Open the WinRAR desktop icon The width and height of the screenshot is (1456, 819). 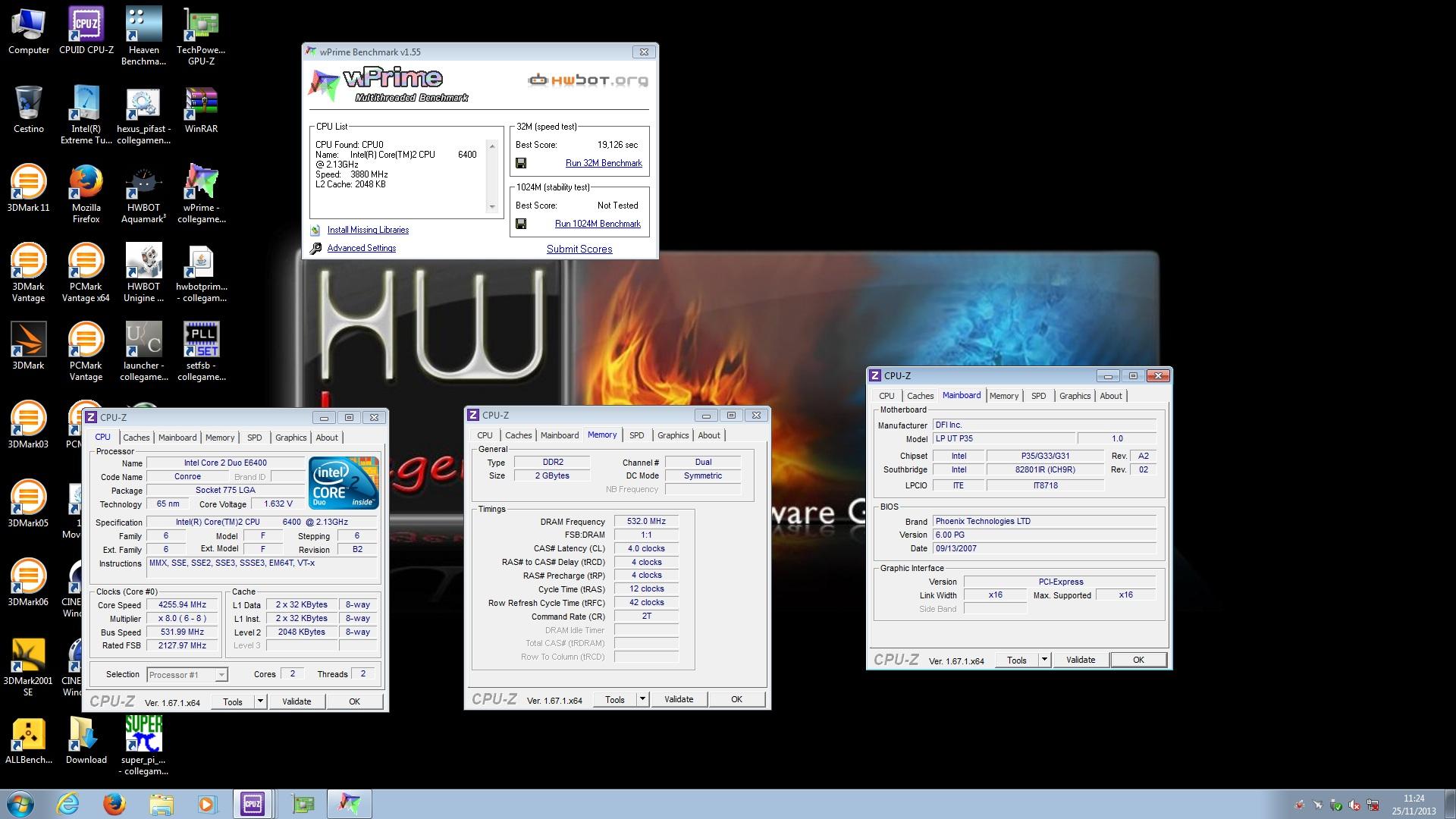(x=201, y=109)
